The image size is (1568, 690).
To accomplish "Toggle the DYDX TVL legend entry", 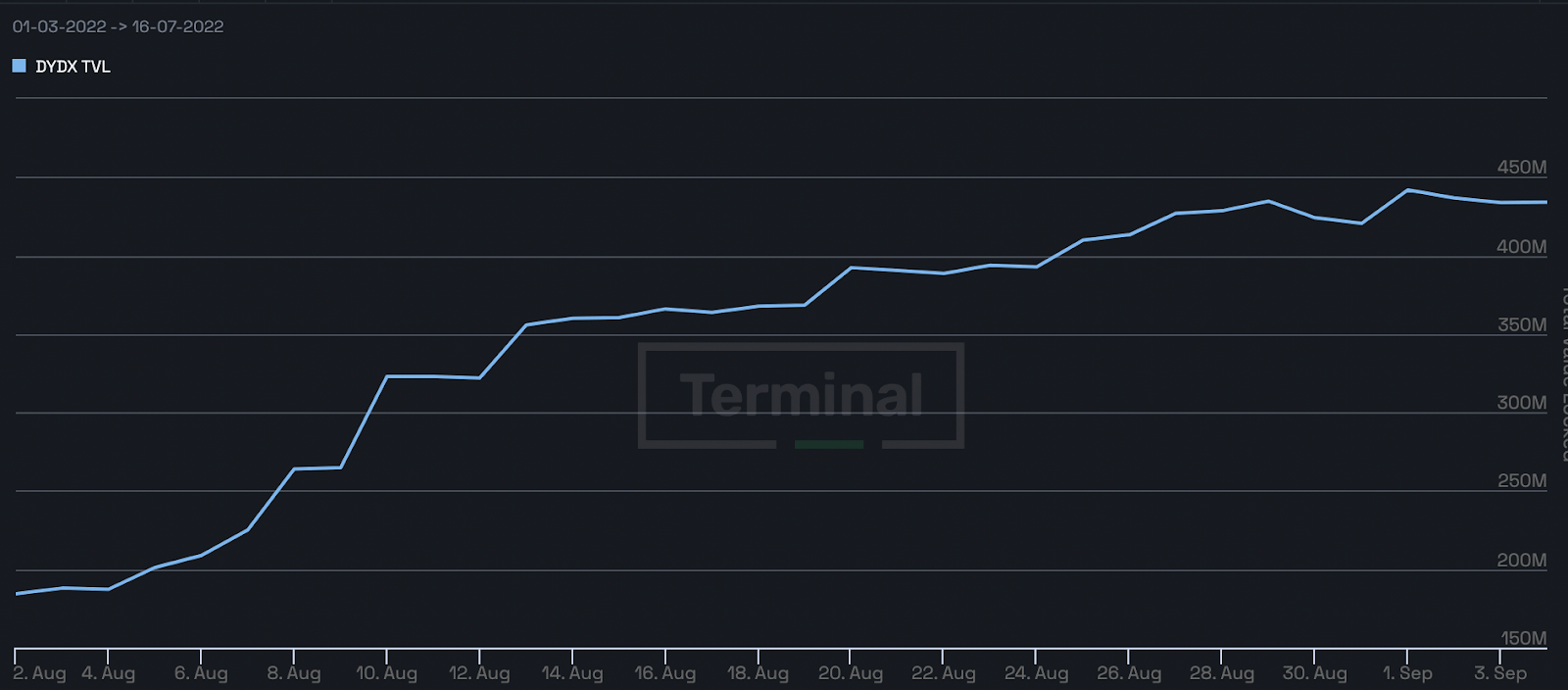I will coord(61,67).
